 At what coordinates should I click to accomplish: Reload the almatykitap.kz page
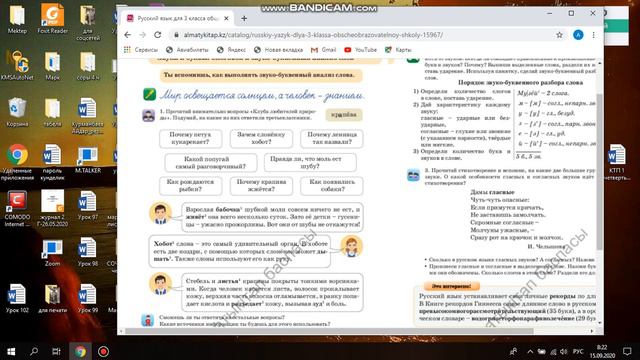[158, 35]
